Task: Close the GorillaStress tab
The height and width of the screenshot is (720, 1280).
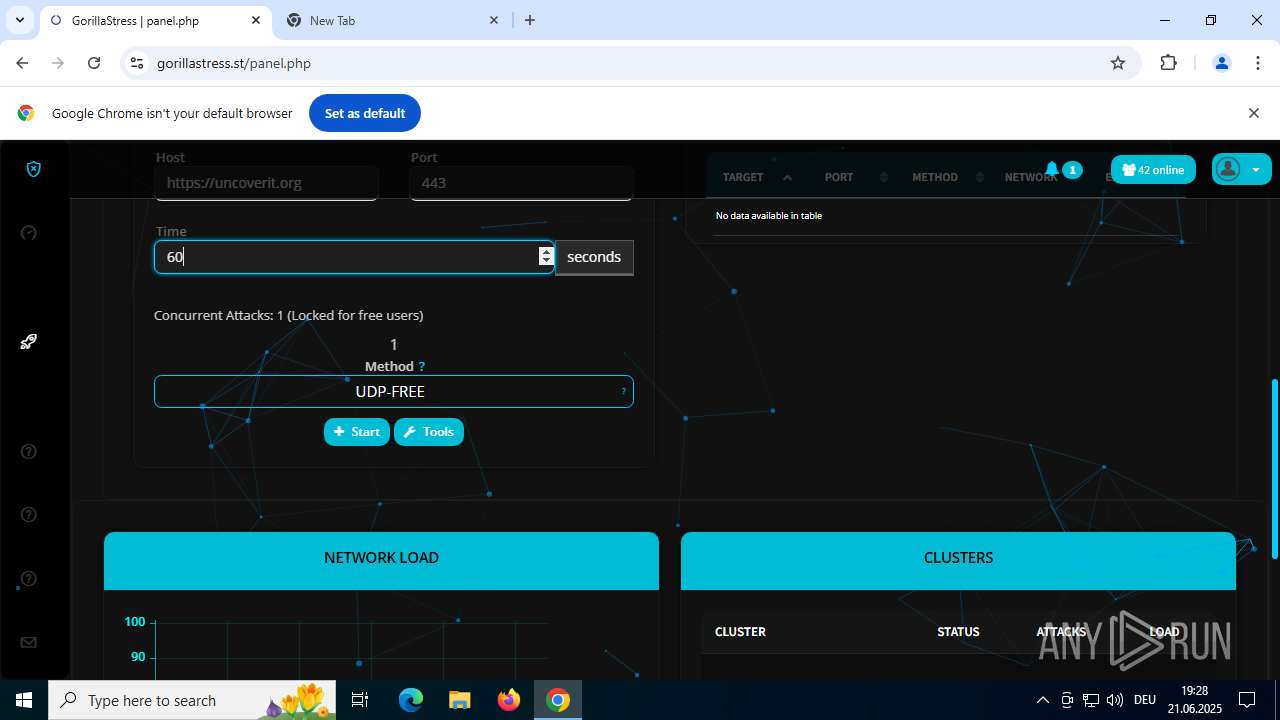Action: click(x=256, y=20)
